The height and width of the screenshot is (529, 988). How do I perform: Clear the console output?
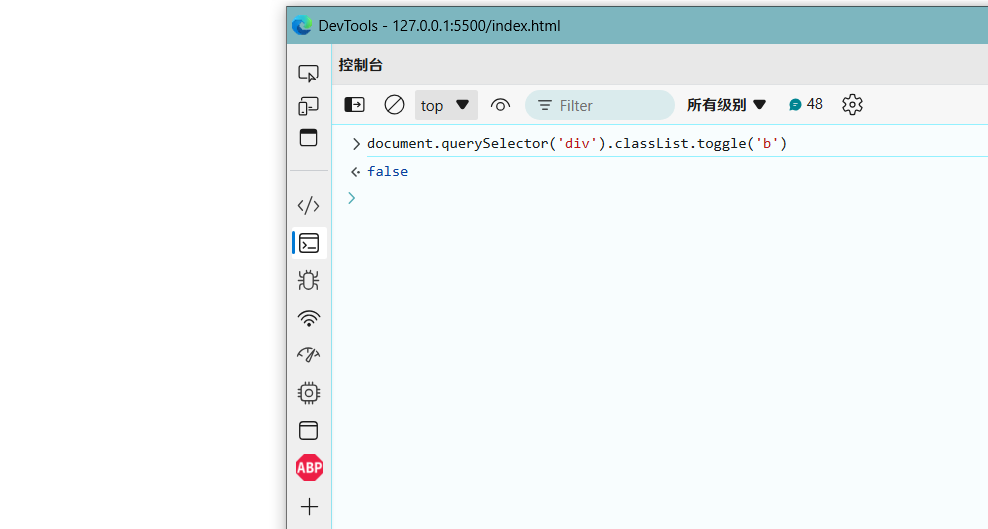394,105
